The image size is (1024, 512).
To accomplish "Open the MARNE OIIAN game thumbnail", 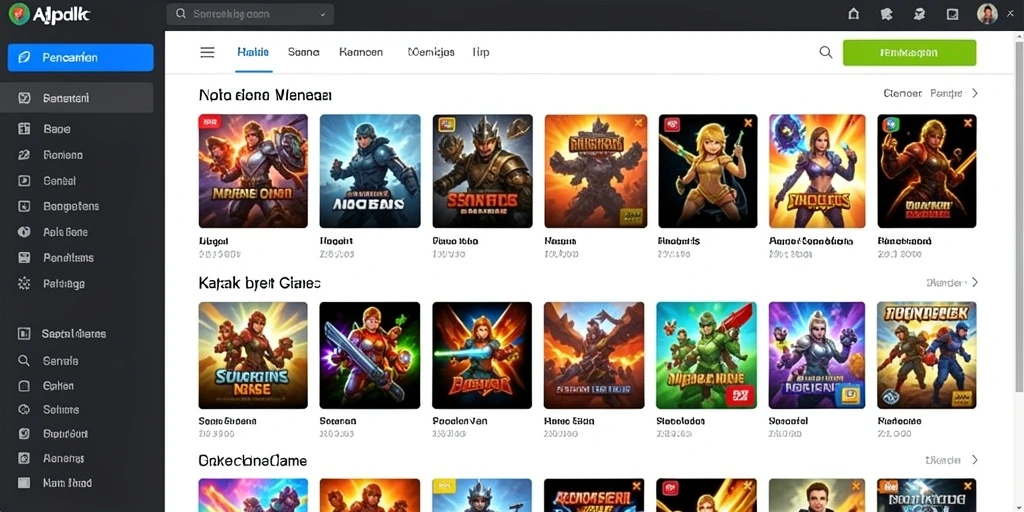I will point(253,171).
